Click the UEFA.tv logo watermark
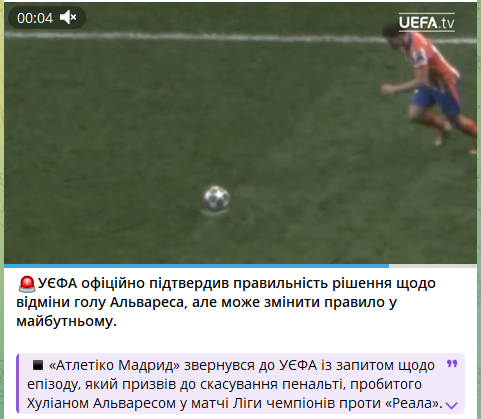Viewport: 481px width, 419px height. [426, 22]
